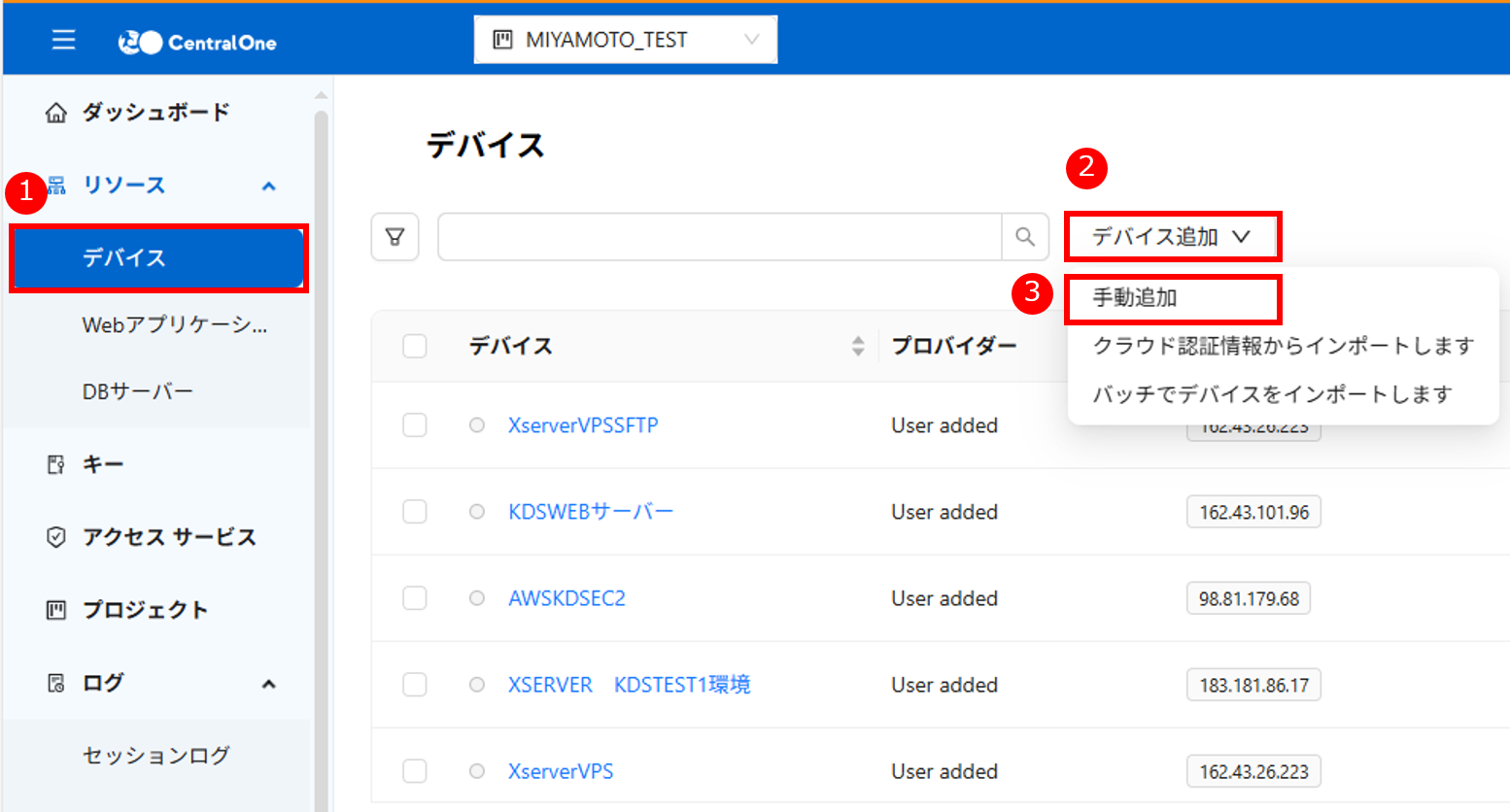This screenshot has height=812, width=1510.
Task: Click the Dashboard home icon
Action: point(56,113)
